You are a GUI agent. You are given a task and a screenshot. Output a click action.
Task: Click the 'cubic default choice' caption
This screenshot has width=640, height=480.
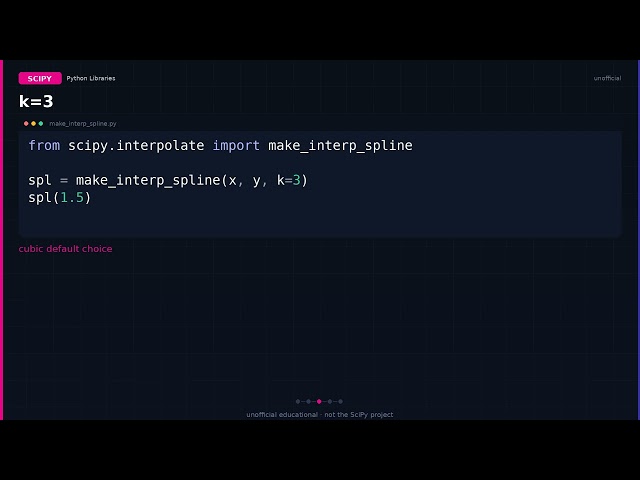[65, 249]
